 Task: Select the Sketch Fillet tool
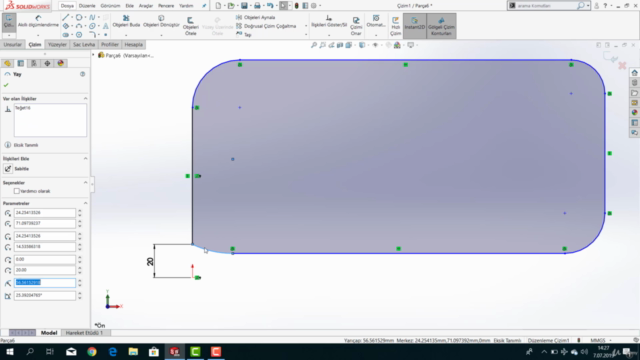point(92,35)
